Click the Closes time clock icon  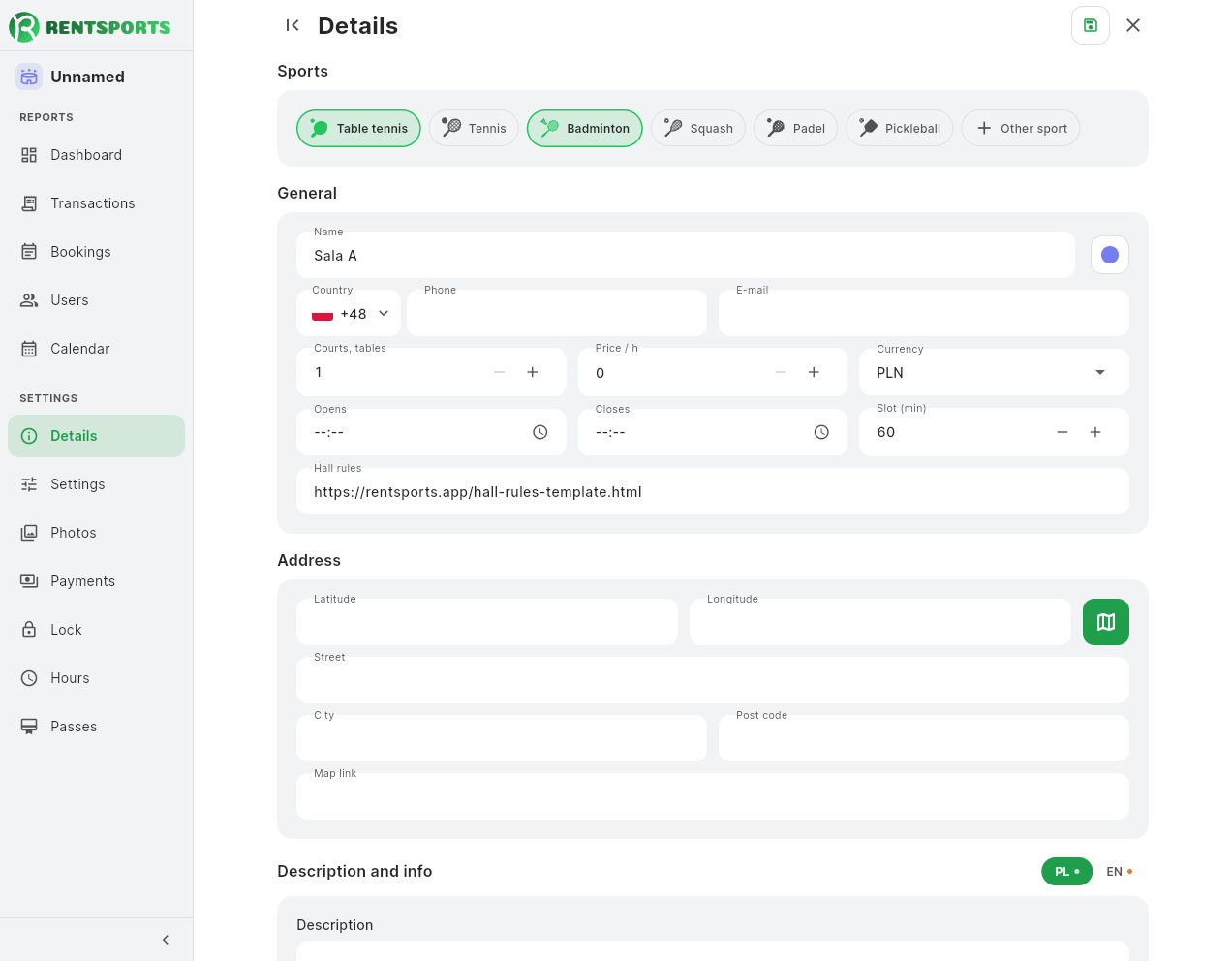(x=821, y=432)
